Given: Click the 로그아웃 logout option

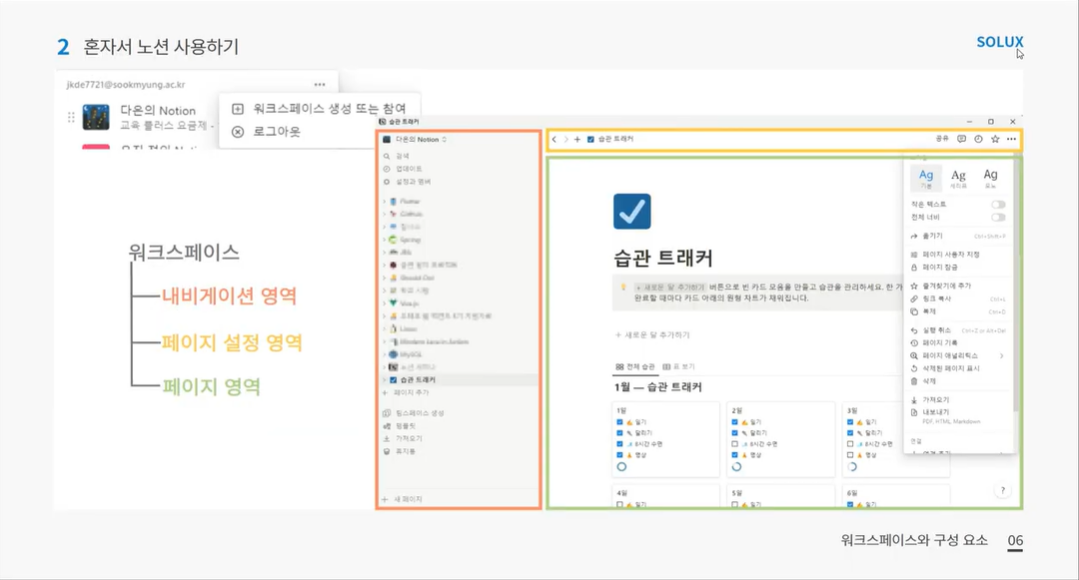Looking at the screenshot, I should pos(266,131).
